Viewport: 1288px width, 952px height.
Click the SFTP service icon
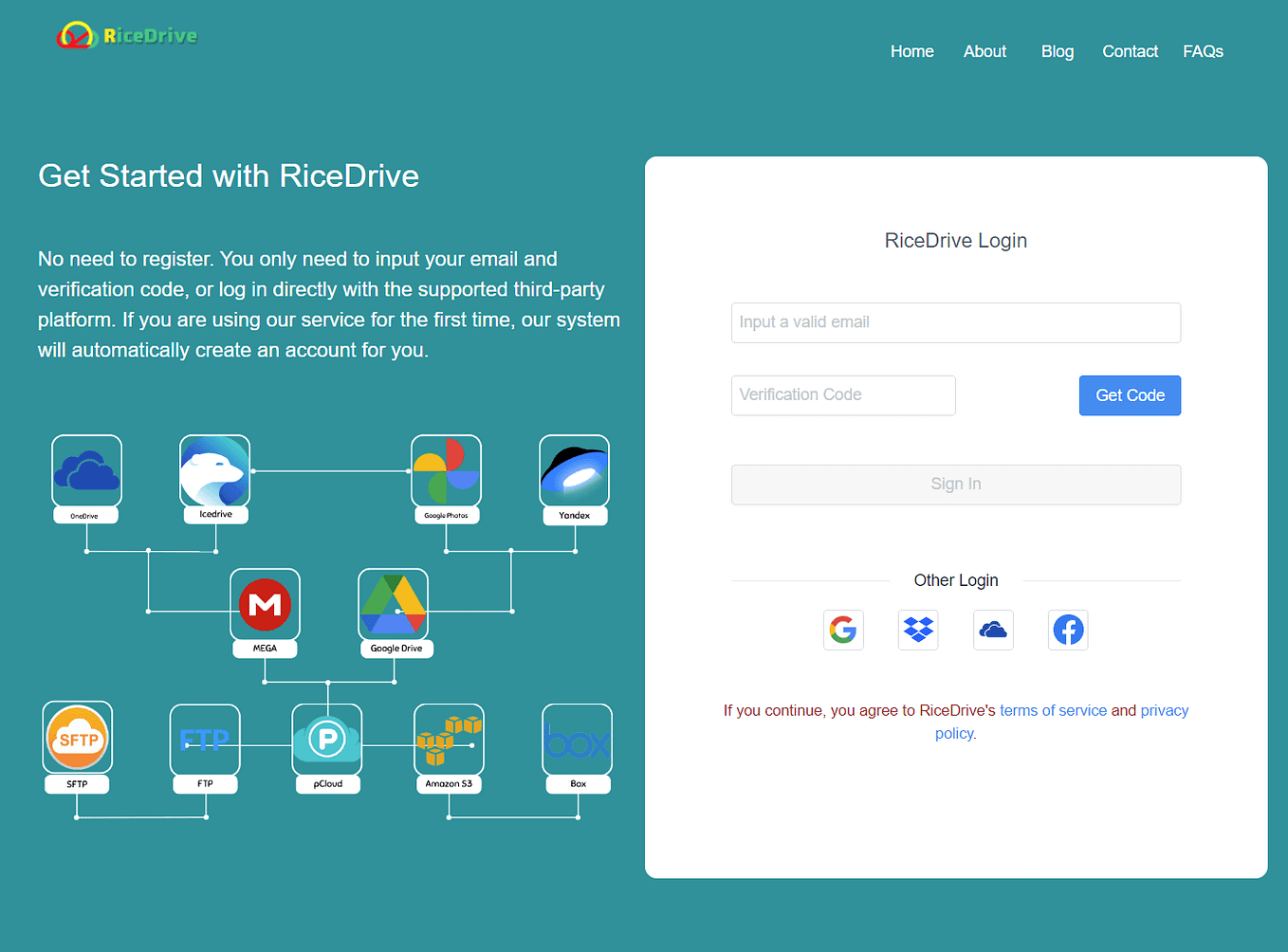pos(77,737)
